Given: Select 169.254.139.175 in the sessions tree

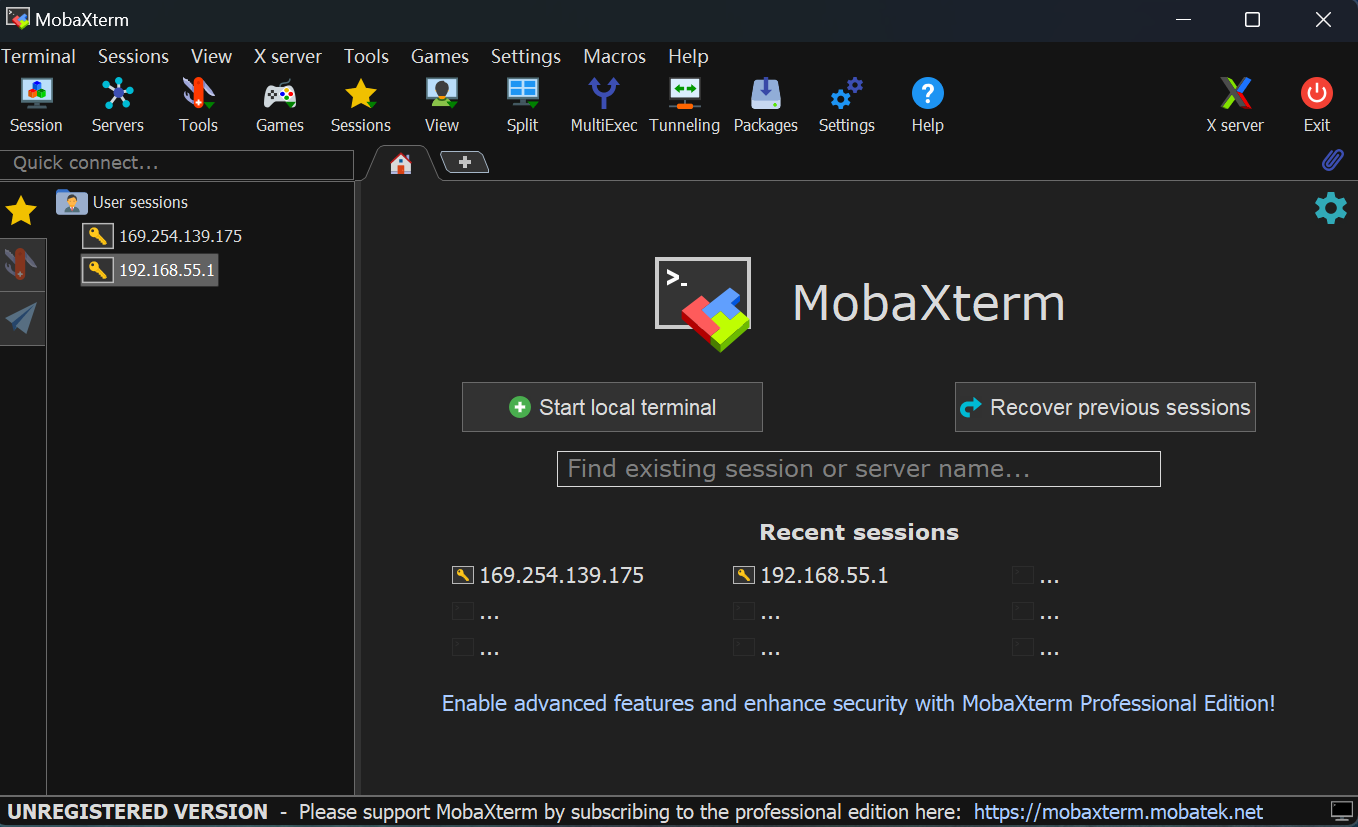Looking at the screenshot, I should pos(163,236).
